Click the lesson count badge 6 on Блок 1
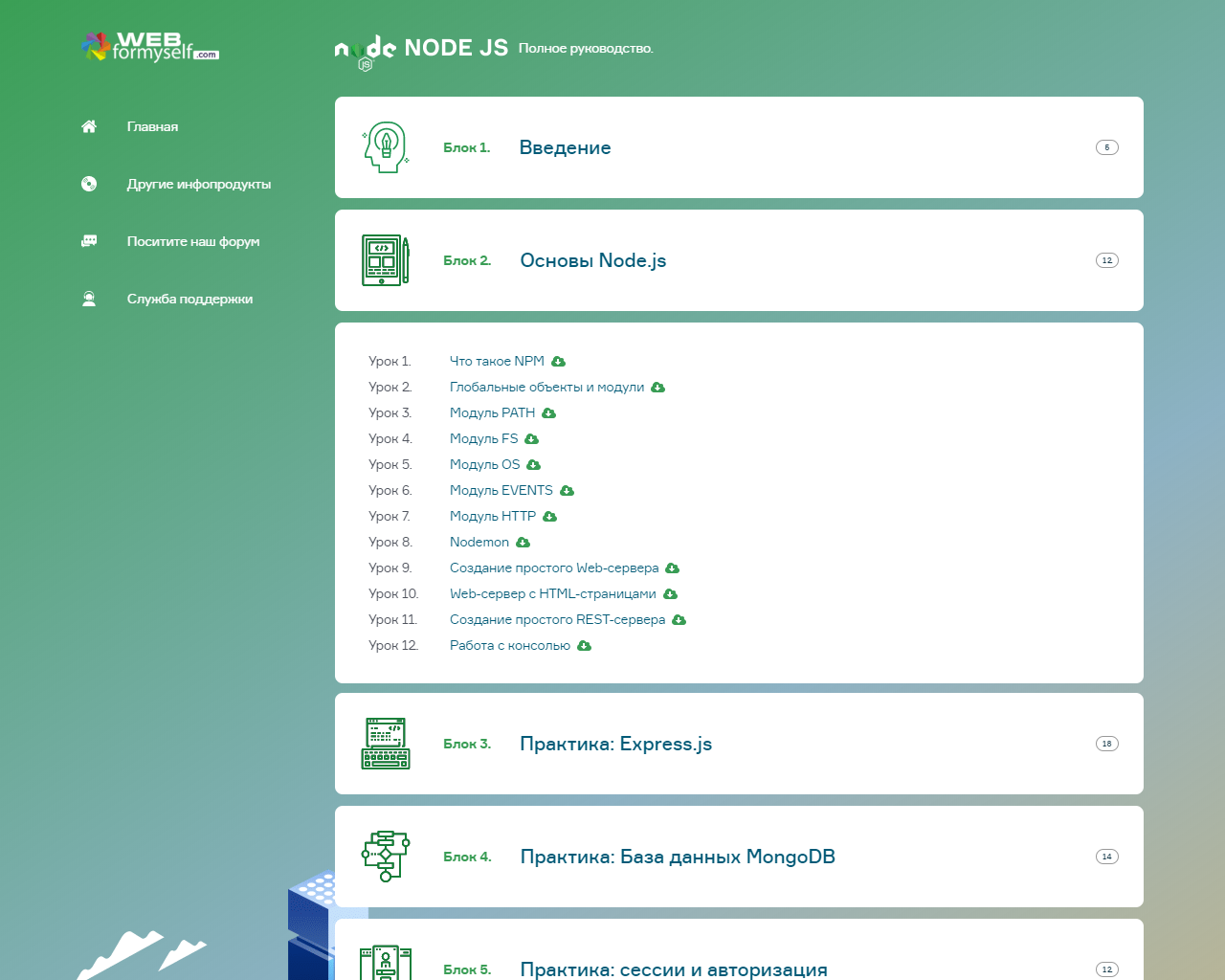The width and height of the screenshot is (1225, 980). pos(1107,147)
